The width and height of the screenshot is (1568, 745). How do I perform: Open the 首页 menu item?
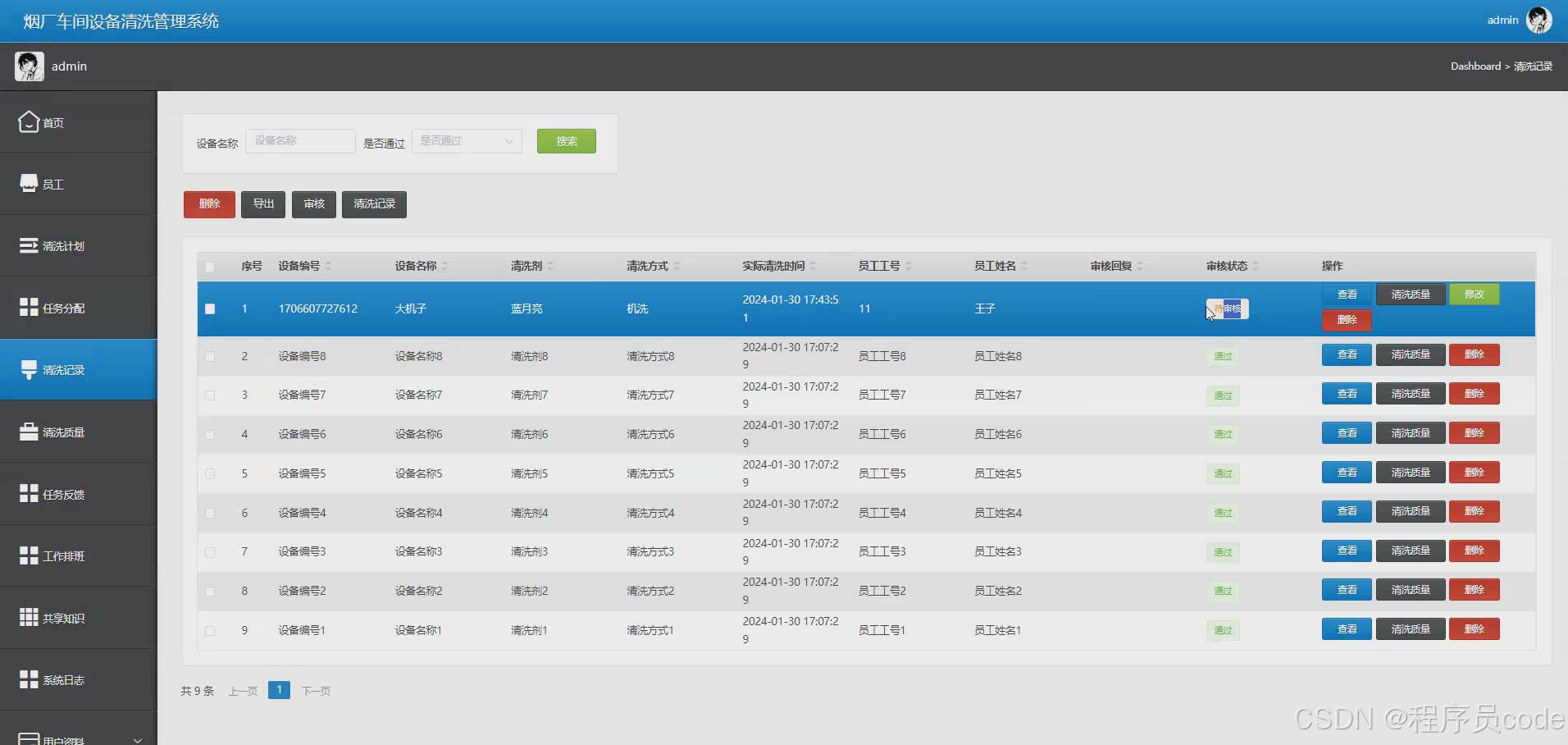[78, 121]
